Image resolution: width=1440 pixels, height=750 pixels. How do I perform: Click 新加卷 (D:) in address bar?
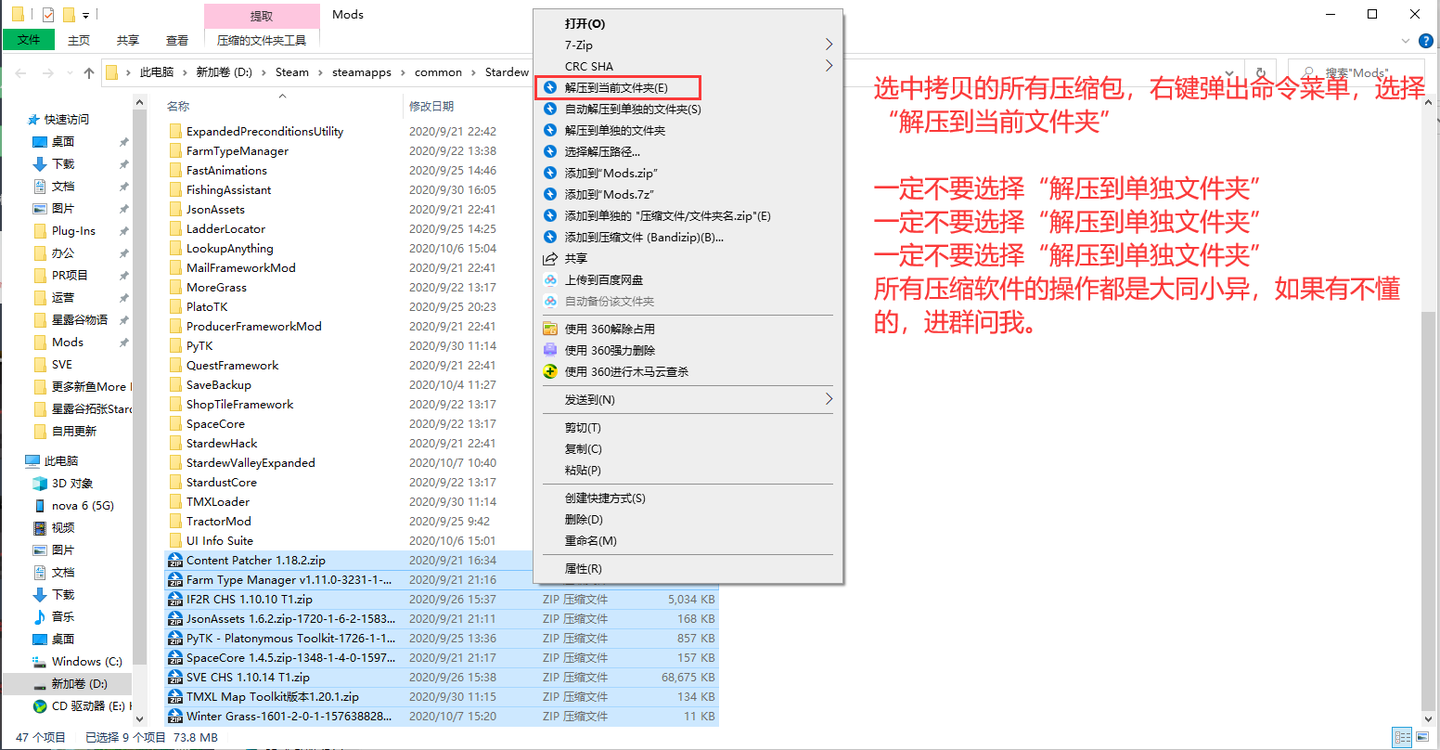224,72
